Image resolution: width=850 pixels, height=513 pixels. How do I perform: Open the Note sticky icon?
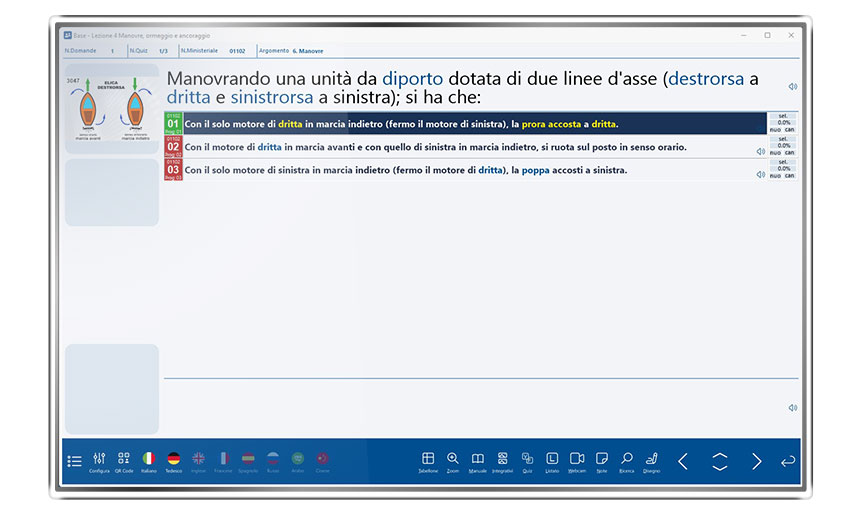(x=602, y=459)
